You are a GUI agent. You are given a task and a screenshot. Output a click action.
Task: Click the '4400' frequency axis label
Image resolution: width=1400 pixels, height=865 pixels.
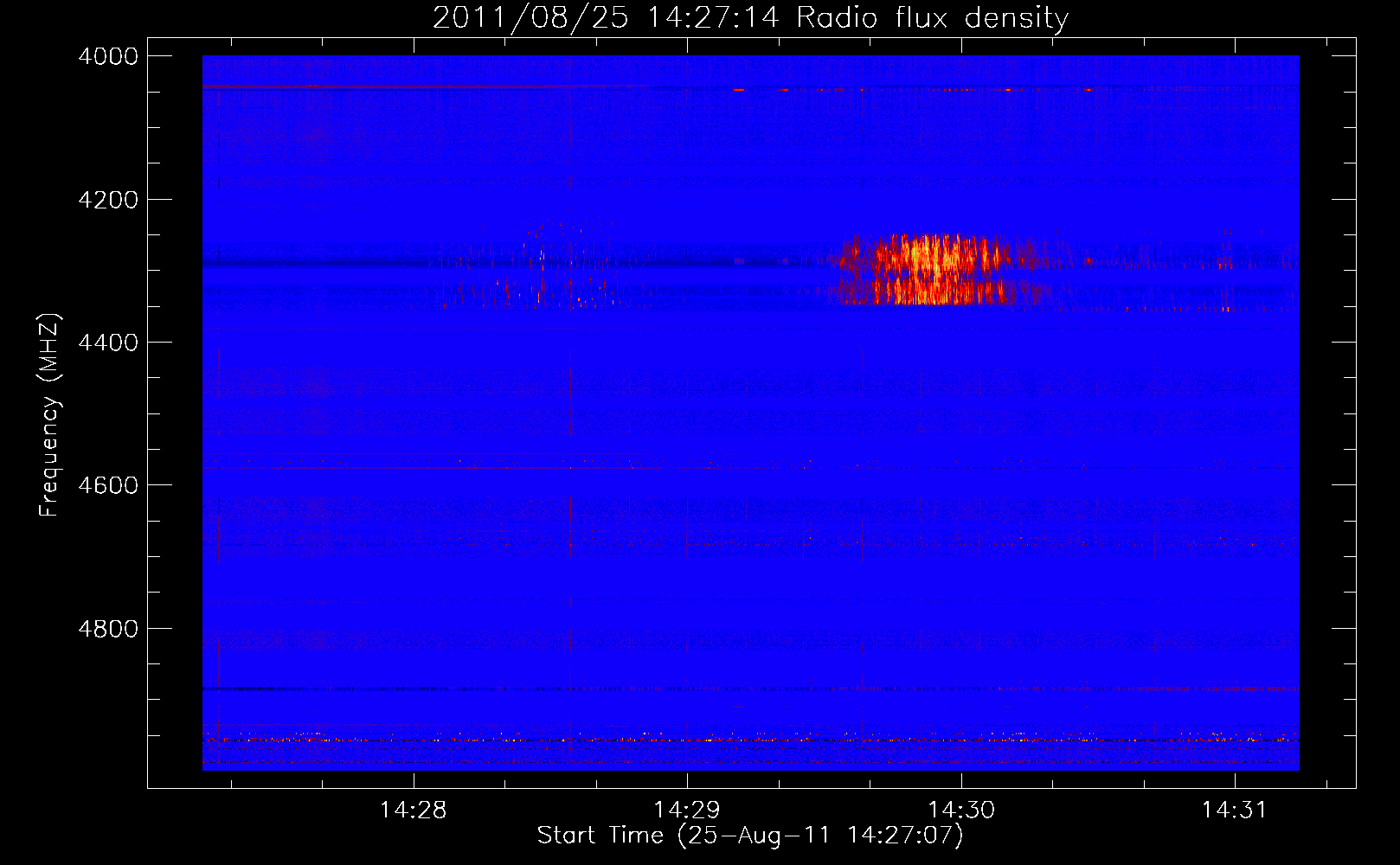[108, 343]
